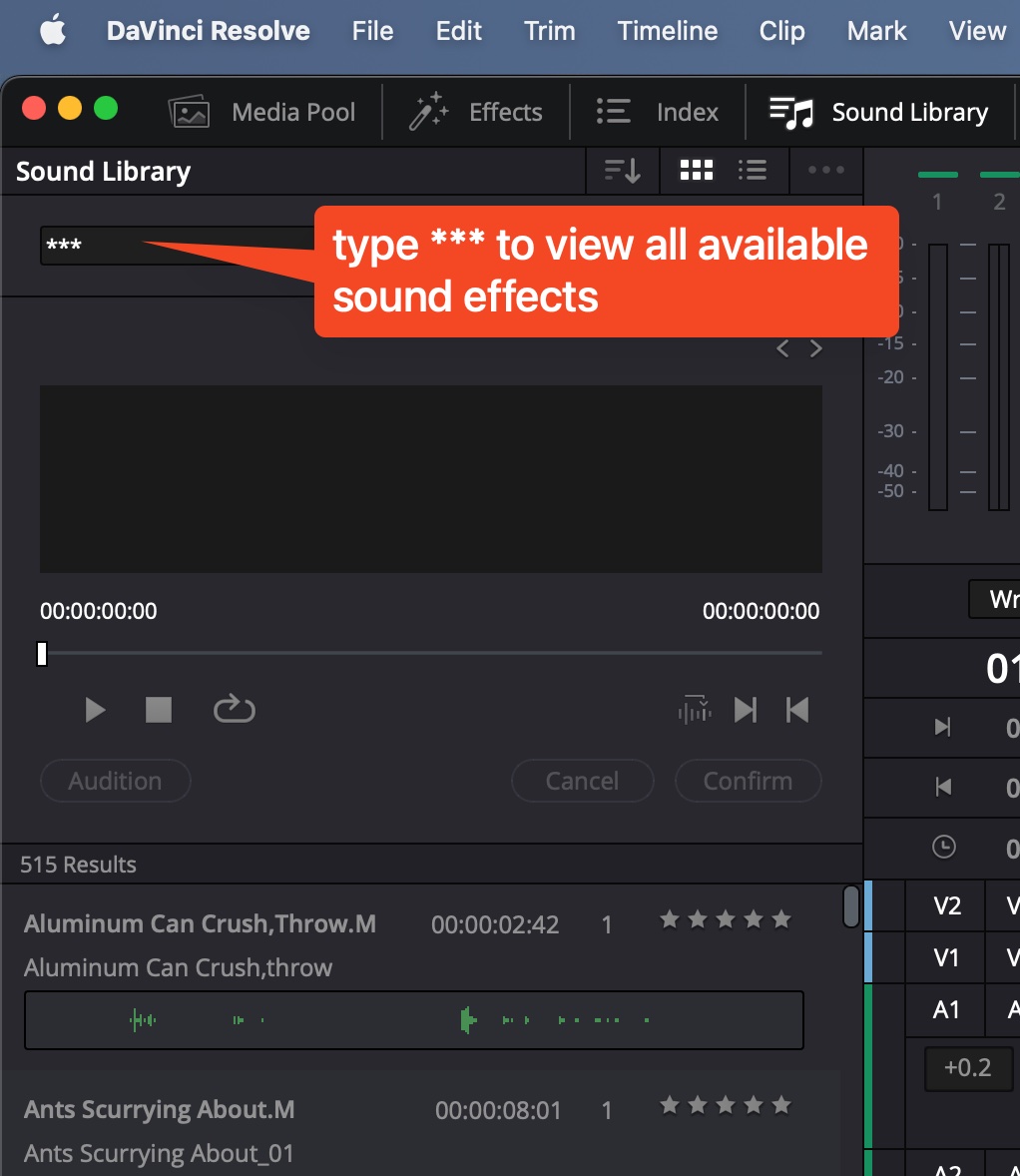Toggle loop playback
1020x1176 pixels.
pos(234,710)
